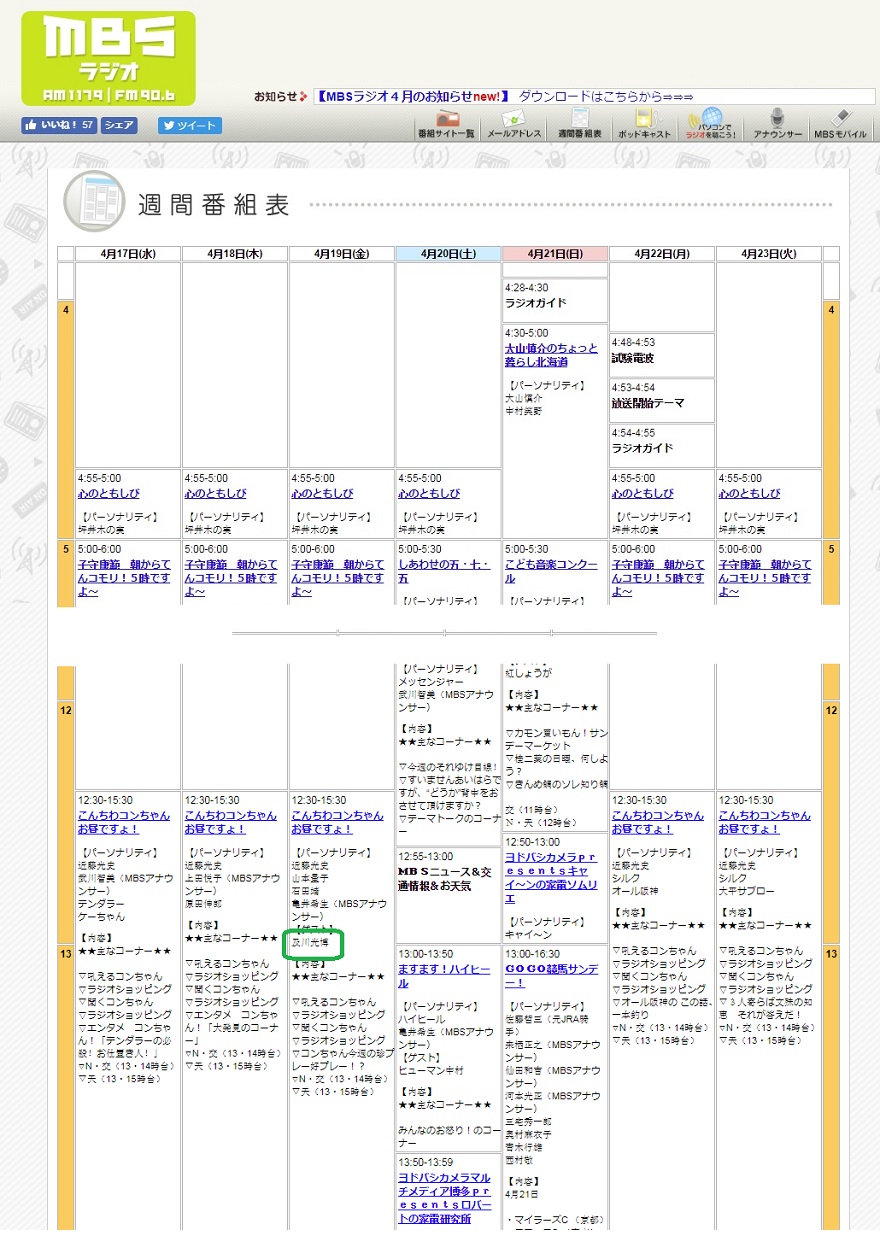Click the 週間番組表 page heading
The image size is (880, 1250).
214,205
